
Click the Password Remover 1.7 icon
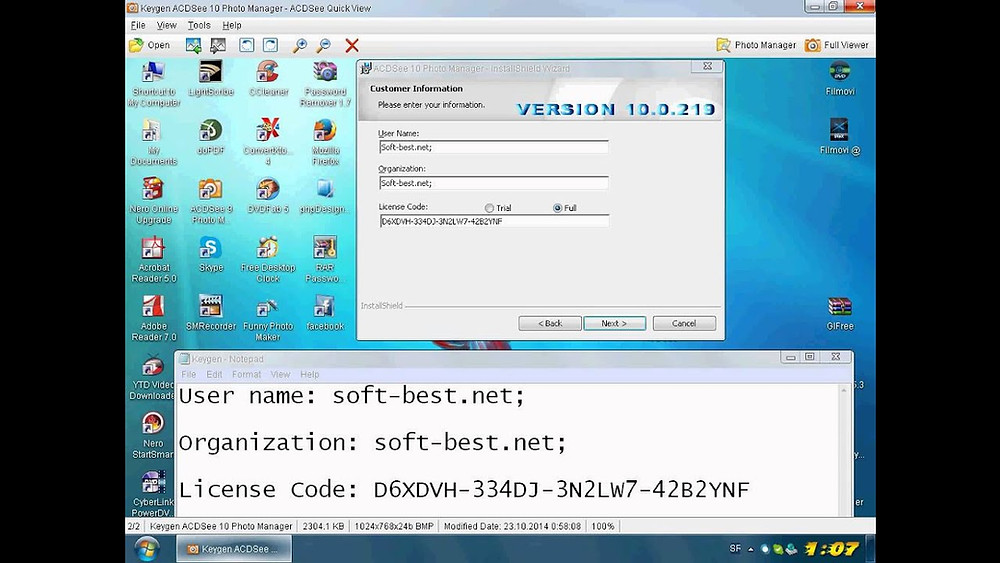tap(325, 84)
